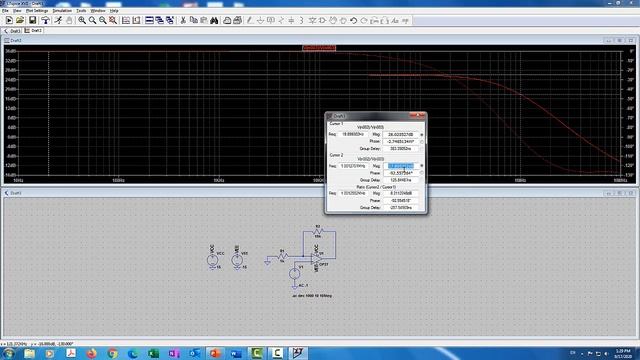This screenshot has width=640, height=360.
Task: Click the paste clipboard icon
Action: (204, 20)
